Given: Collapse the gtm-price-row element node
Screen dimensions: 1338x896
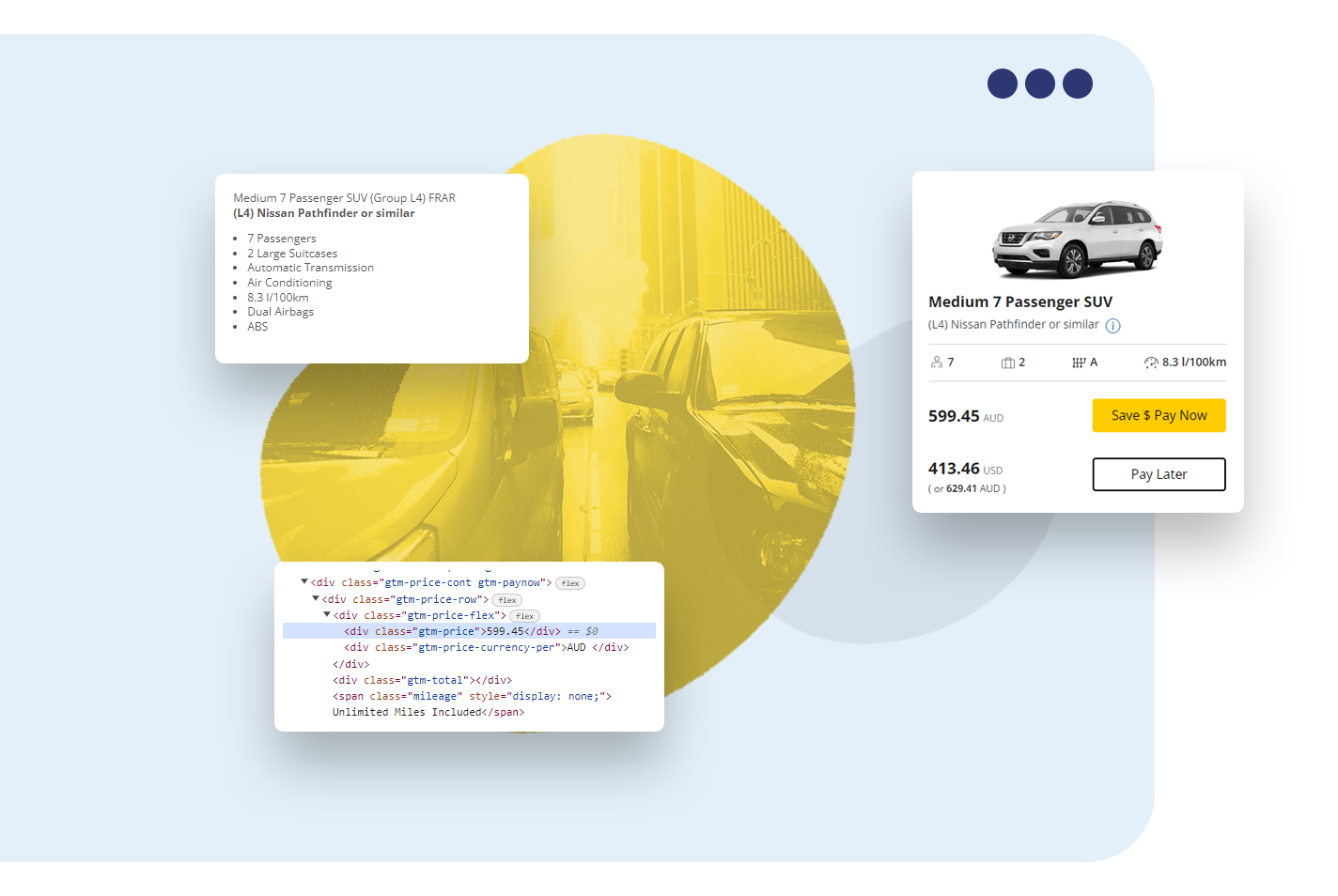Looking at the screenshot, I should pyautogui.click(x=316, y=598).
